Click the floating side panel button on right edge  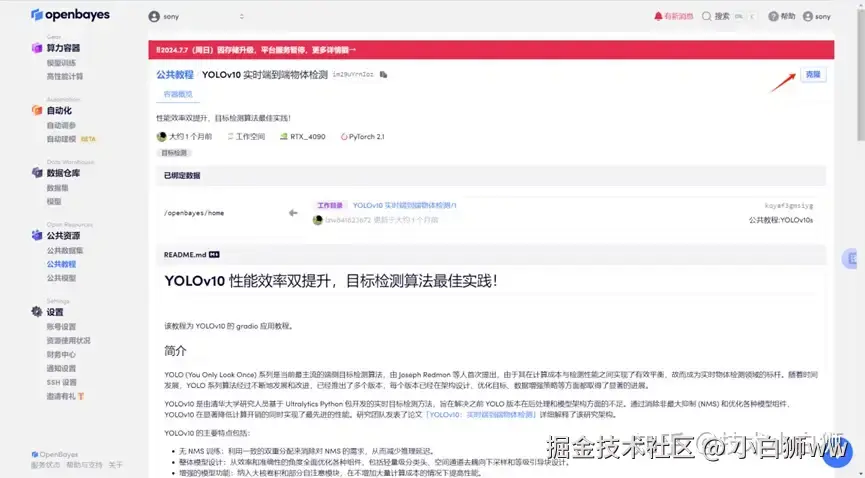[851, 258]
